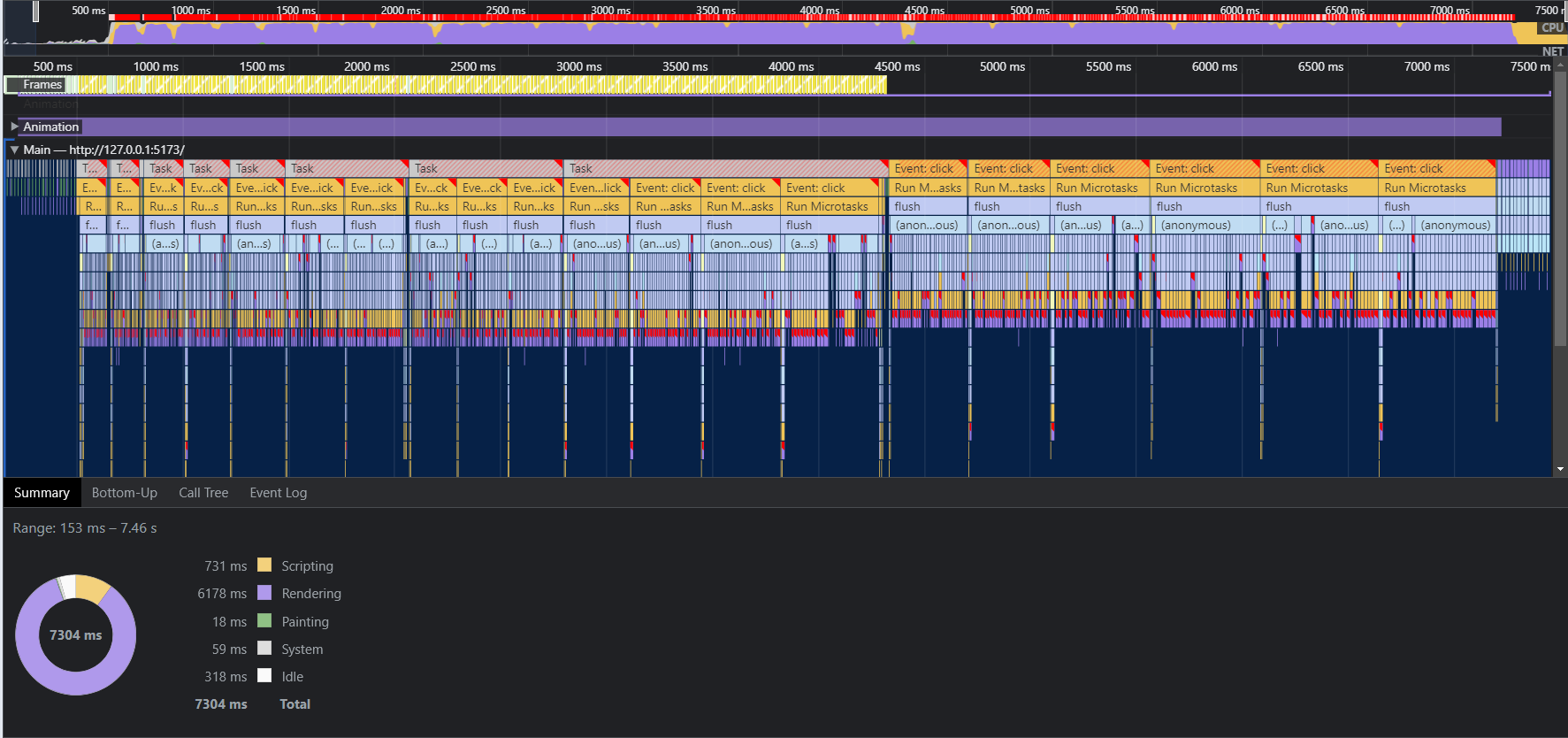This screenshot has height=738, width=1568.
Task: Click the System color swatch
Action: point(264,648)
